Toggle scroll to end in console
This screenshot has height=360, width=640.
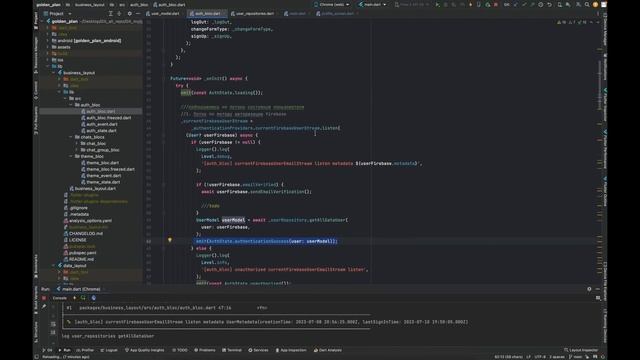53,332
